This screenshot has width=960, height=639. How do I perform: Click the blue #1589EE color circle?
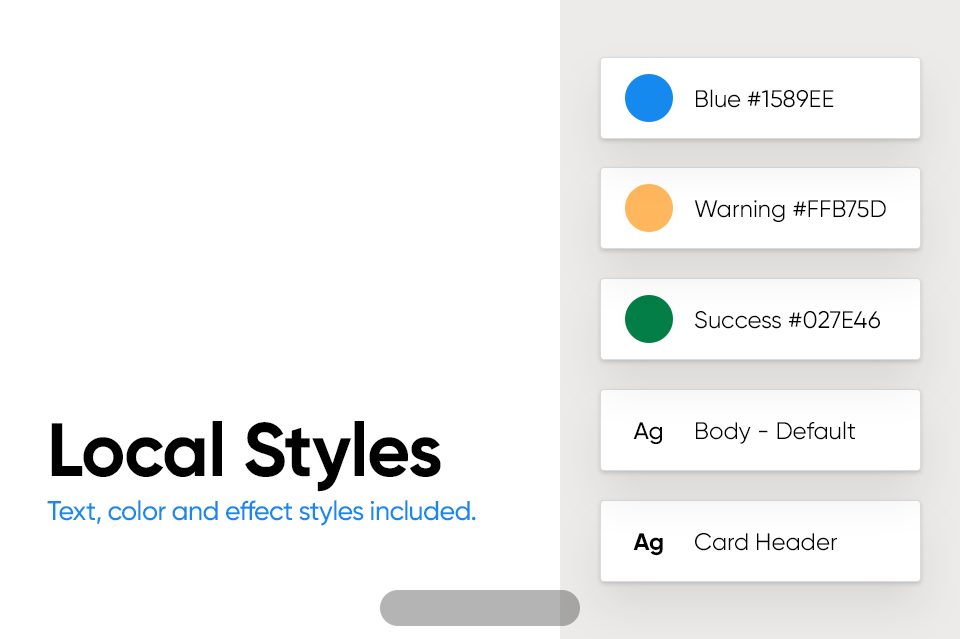coord(648,98)
